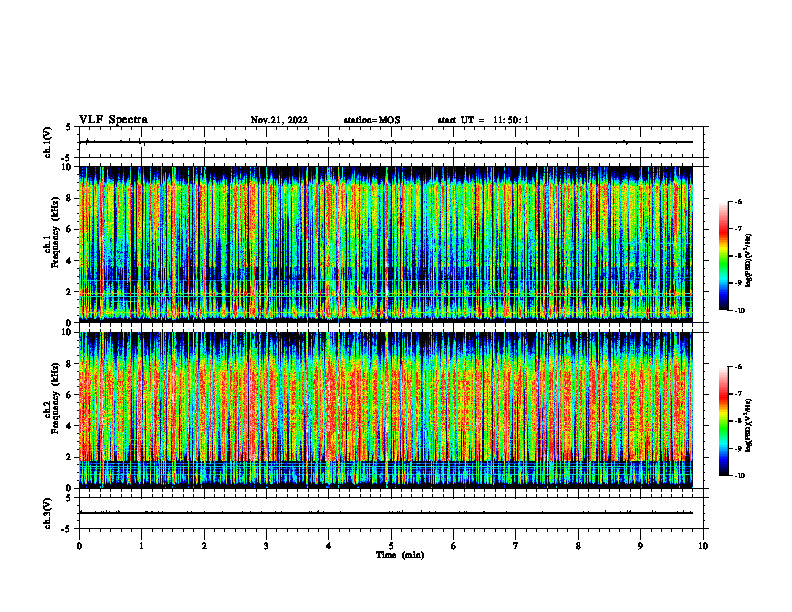The width and height of the screenshot is (792, 612).
Task: Click inside the ch.2 spectrogram panel
Action: coord(386,410)
